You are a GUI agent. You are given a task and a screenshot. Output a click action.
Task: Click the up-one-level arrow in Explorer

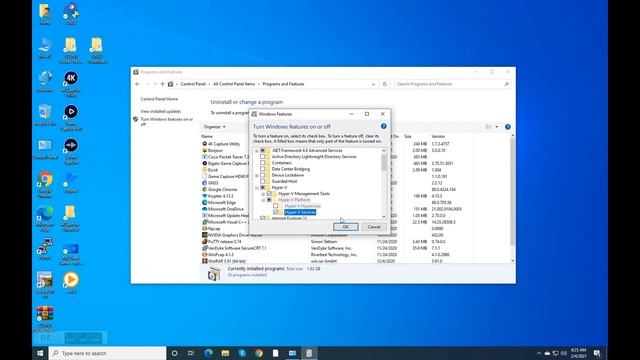[x=162, y=84]
